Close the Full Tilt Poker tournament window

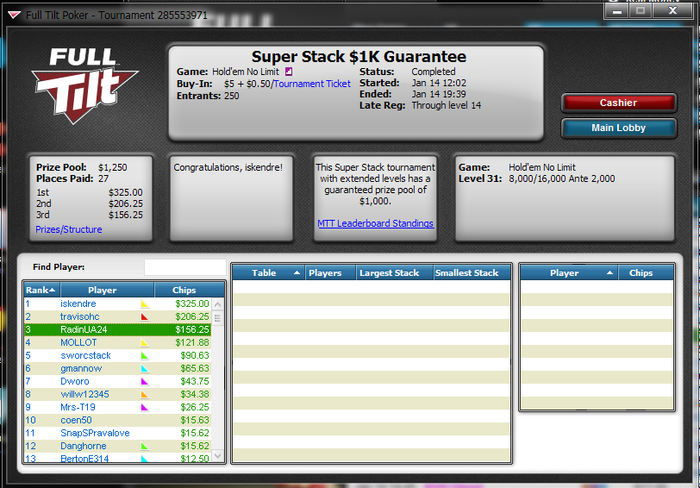pyautogui.click(x=672, y=11)
